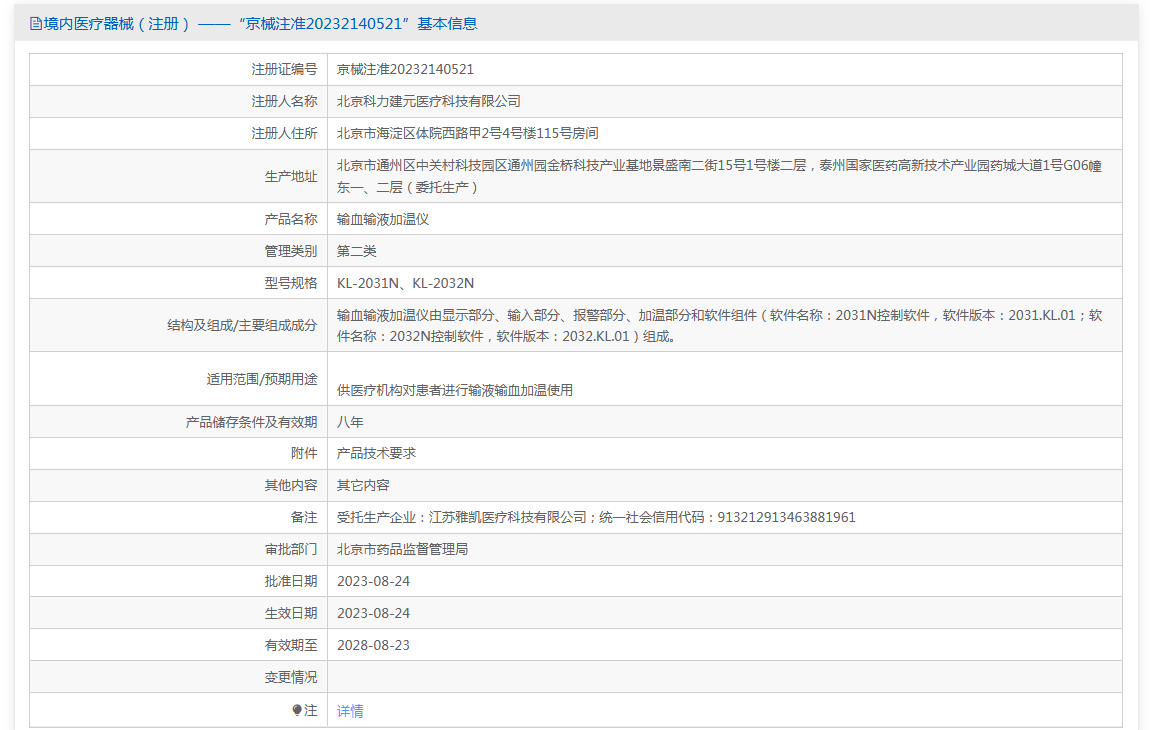Select model value KL-2031N、KL-2032N

tap(406, 283)
